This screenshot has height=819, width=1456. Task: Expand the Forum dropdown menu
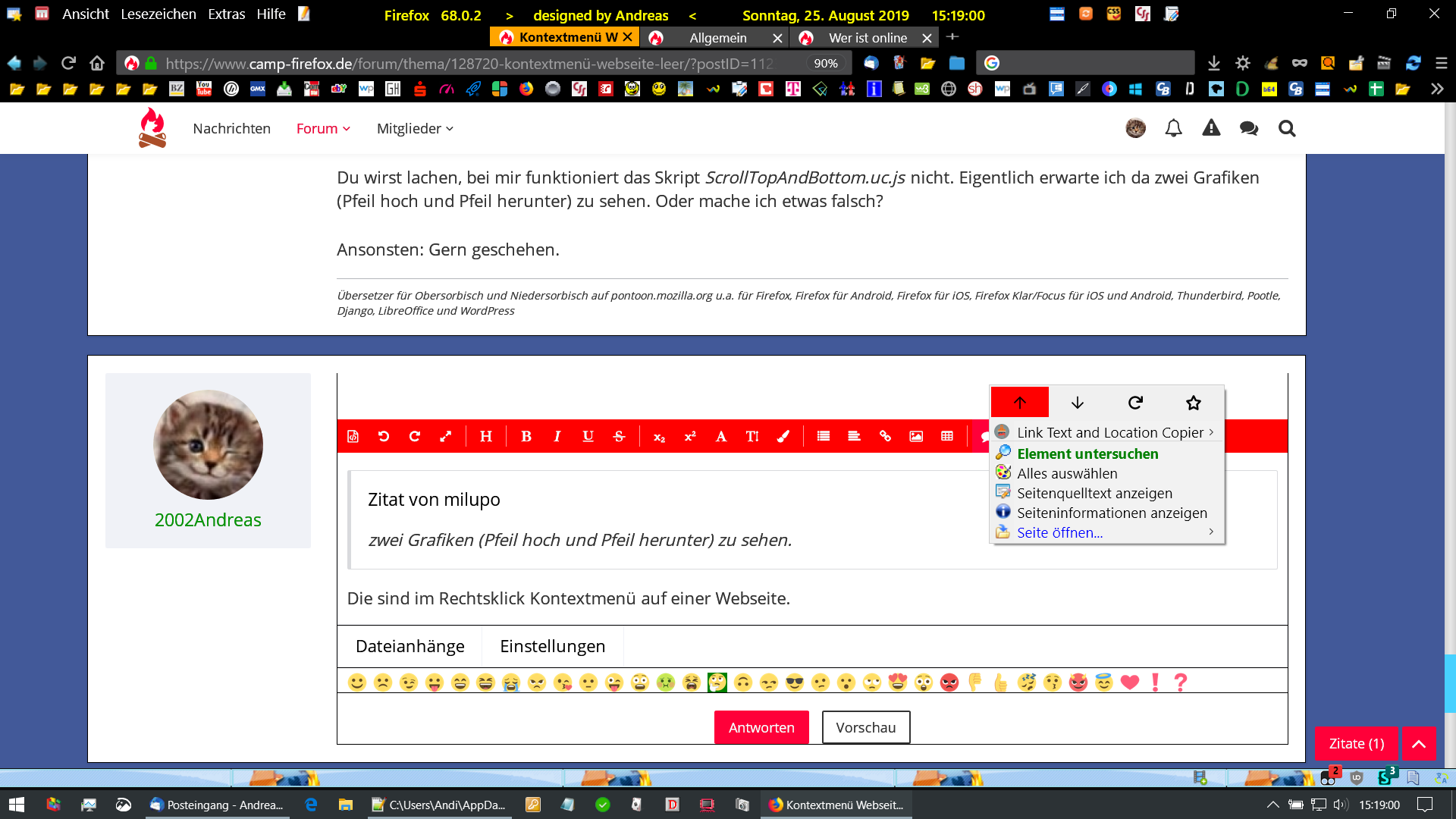click(323, 129)
